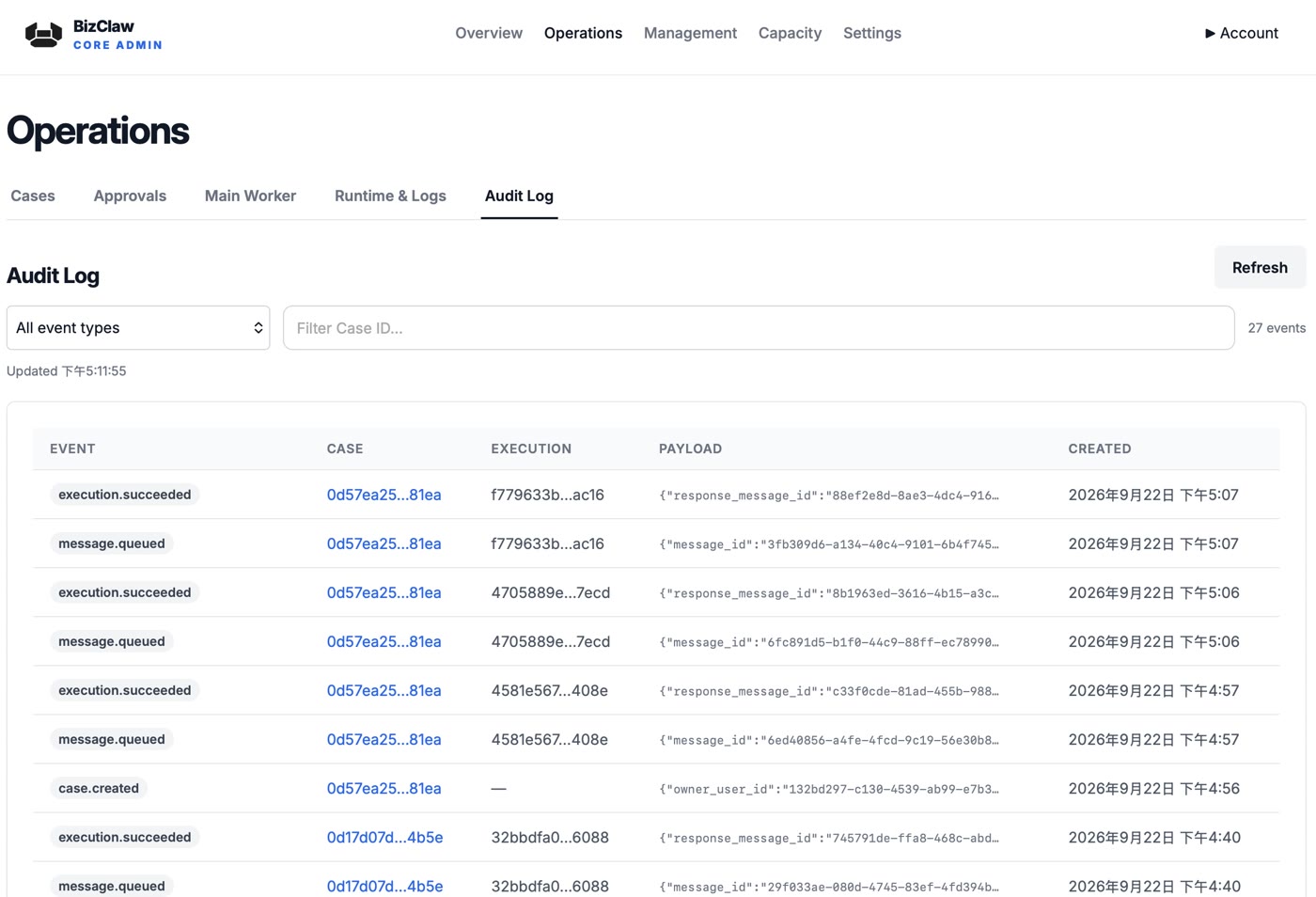Go to the Overview nav item

pyautogui.click(x=489, y=33)
